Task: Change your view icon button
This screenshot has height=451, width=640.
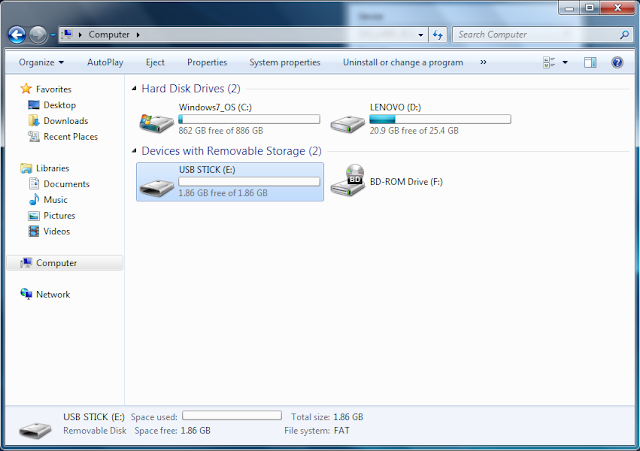Action: [549, 62]
